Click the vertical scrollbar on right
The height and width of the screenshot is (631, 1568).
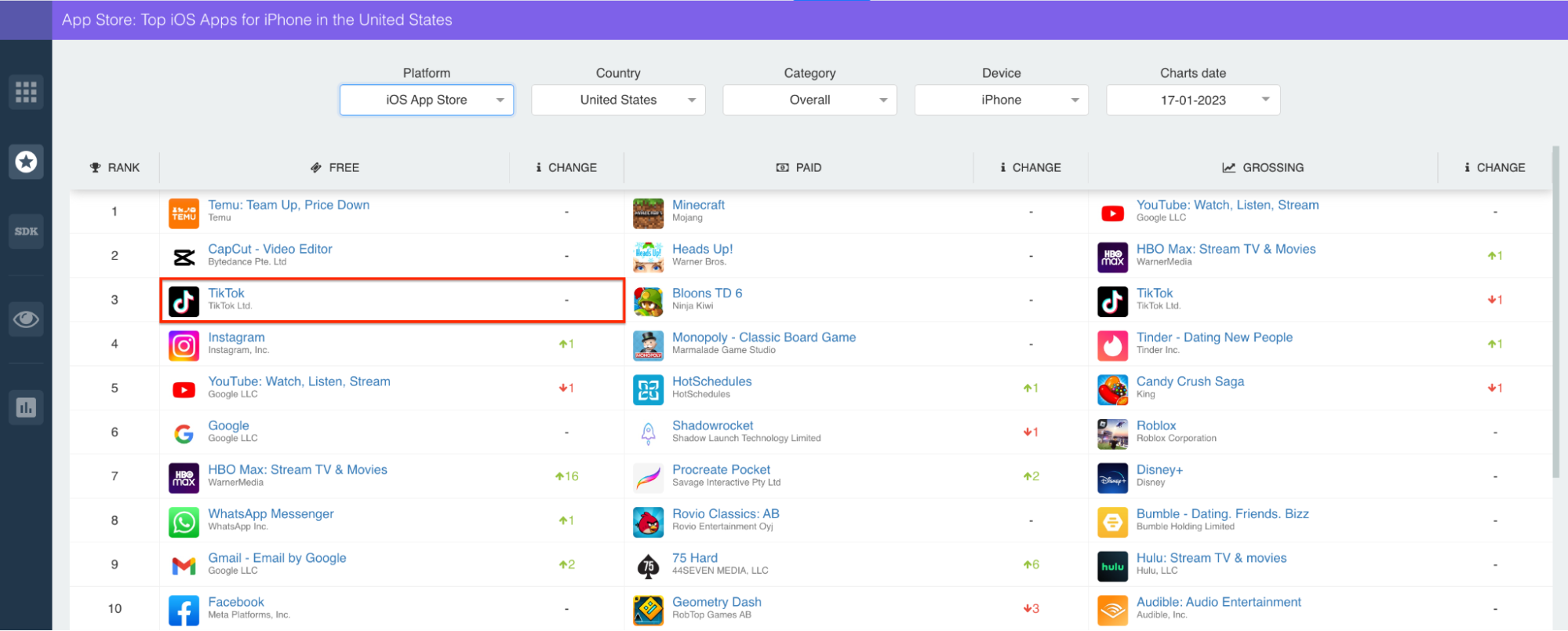(1555, 312)
